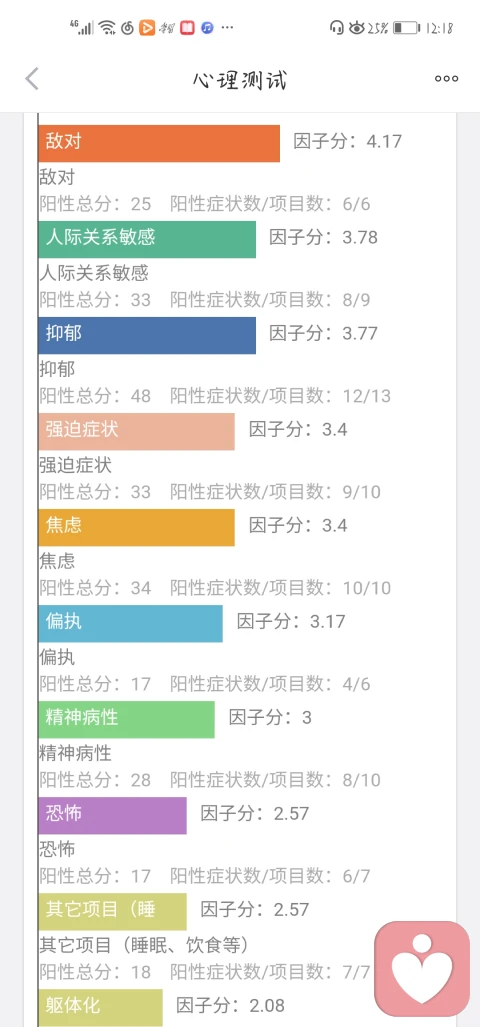Select the 躯体化 bar
The image size is (480, 1027).
(100, 1007)
